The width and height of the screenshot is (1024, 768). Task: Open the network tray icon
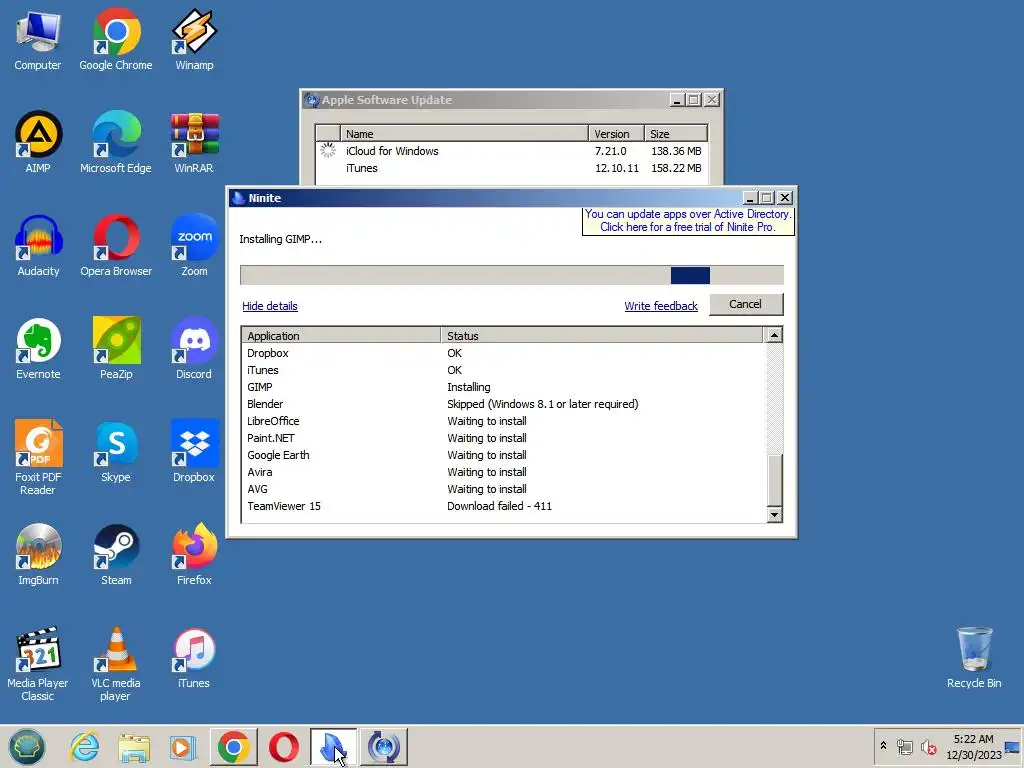pos(904,746)
